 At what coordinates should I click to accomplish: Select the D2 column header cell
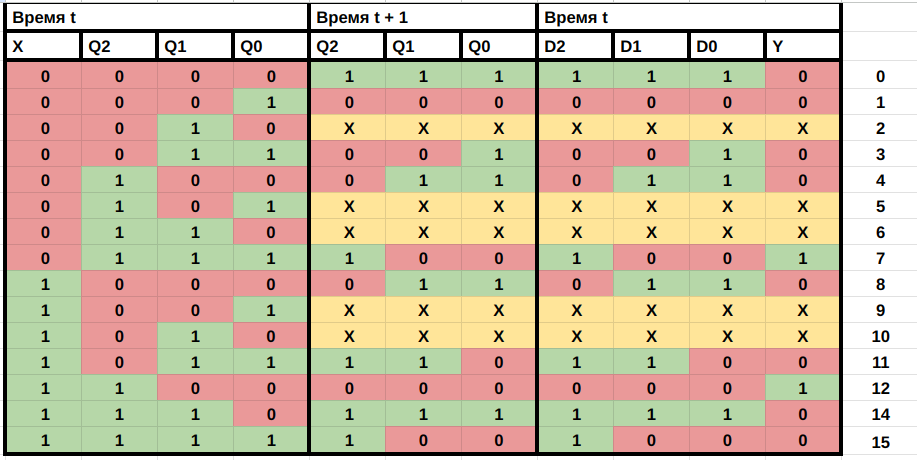[x=575, y=46]
